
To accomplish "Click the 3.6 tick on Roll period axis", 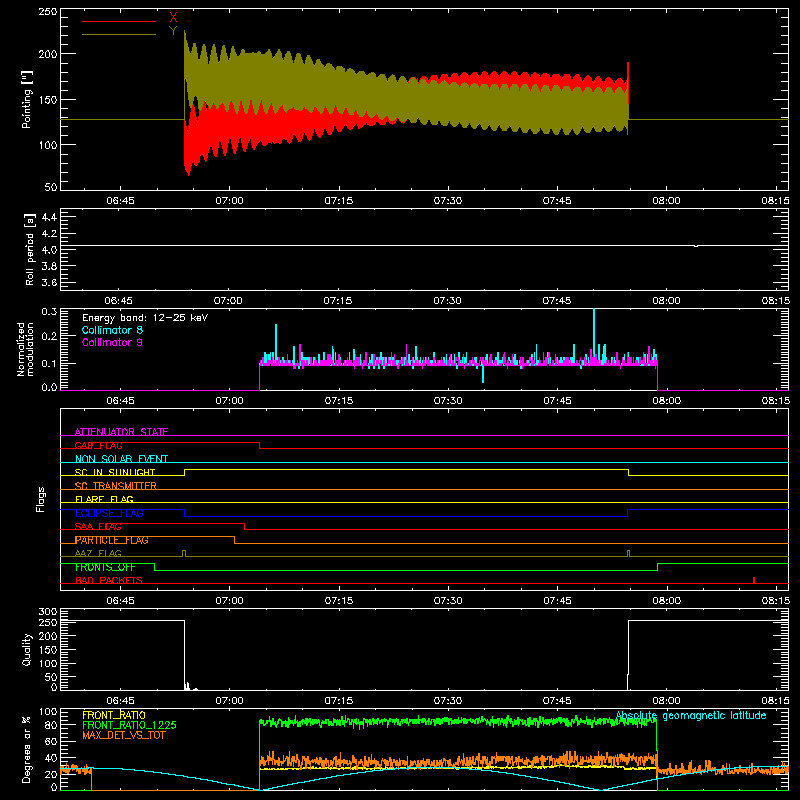I will click(x=49, y=282).
